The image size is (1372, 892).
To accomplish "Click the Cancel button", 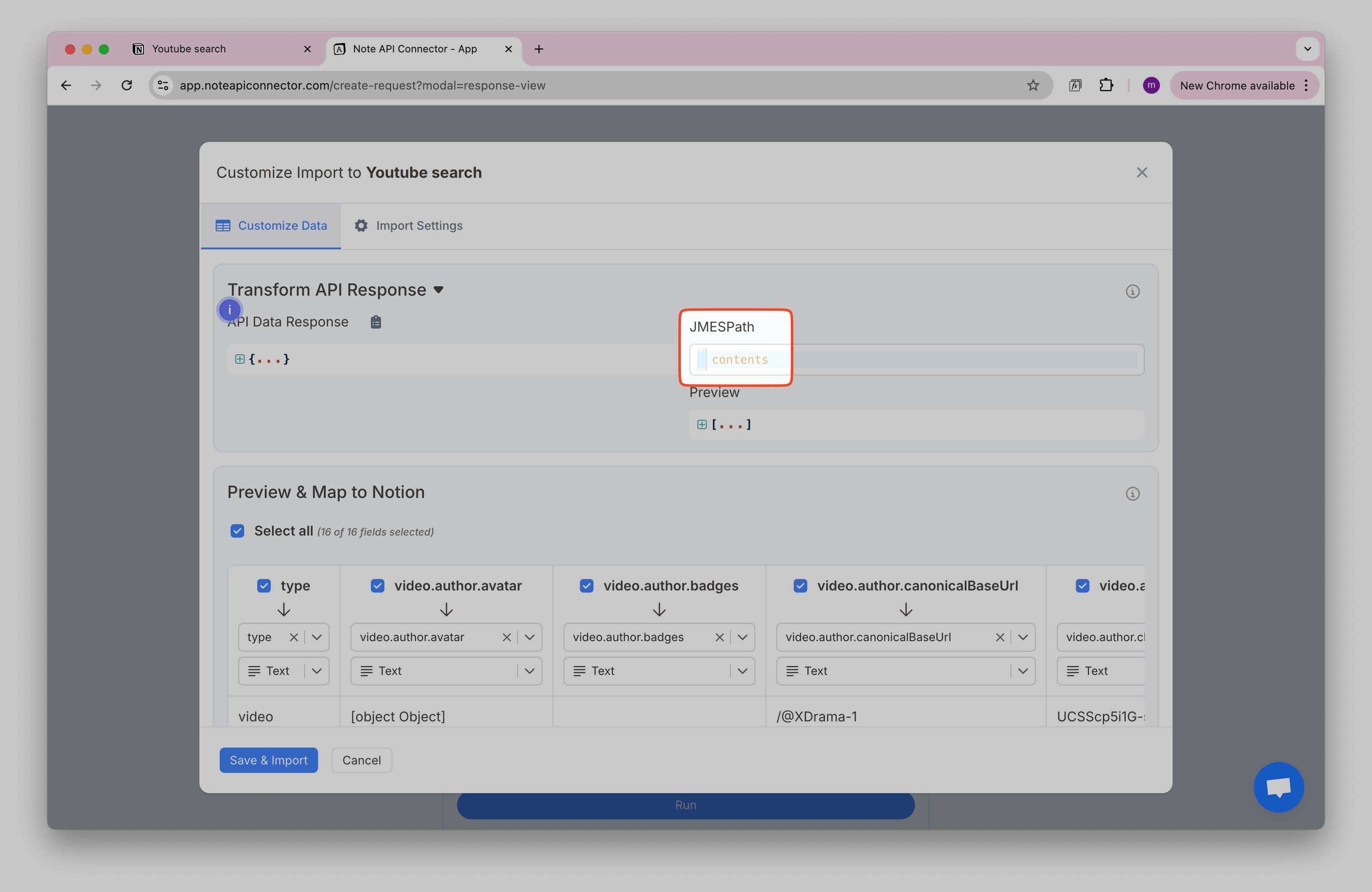I will pyautogui.click(x=362, y=760).
